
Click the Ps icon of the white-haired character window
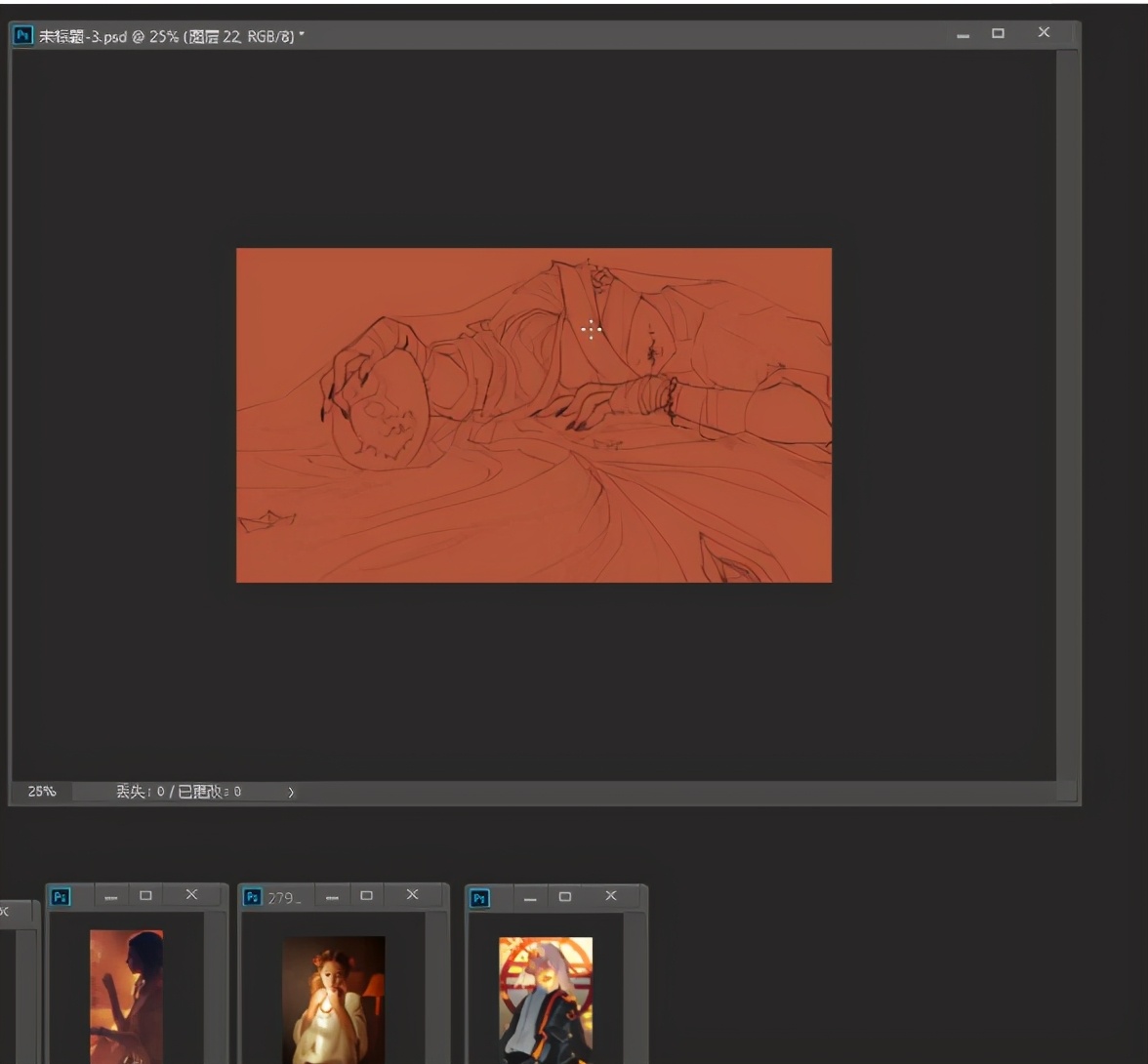479,897
